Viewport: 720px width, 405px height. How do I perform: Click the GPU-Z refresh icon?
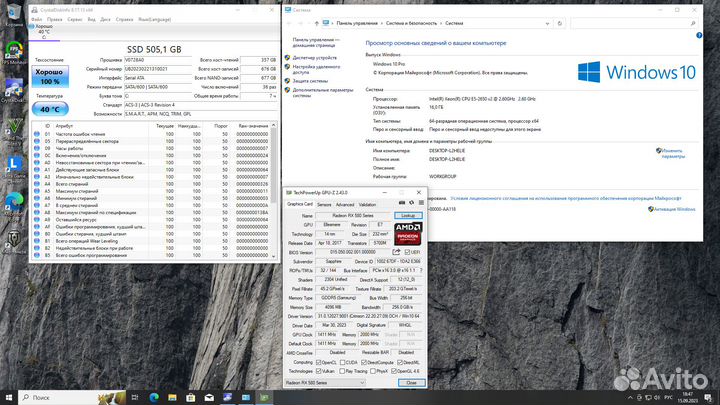point(411,202)
